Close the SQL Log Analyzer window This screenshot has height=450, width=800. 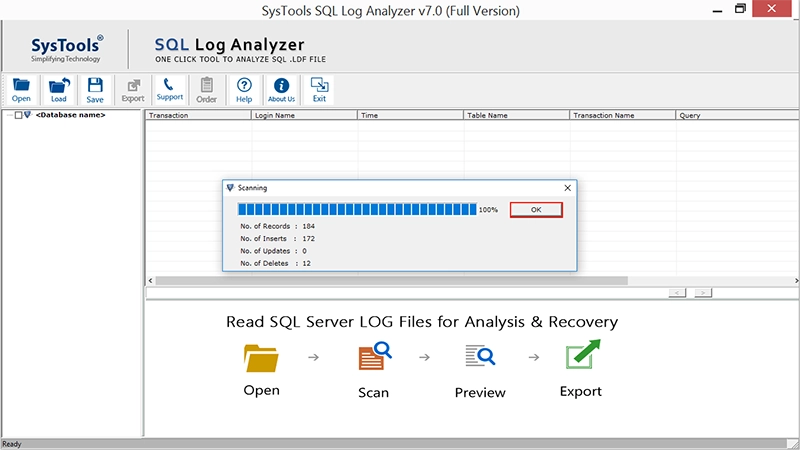[772, 9]
